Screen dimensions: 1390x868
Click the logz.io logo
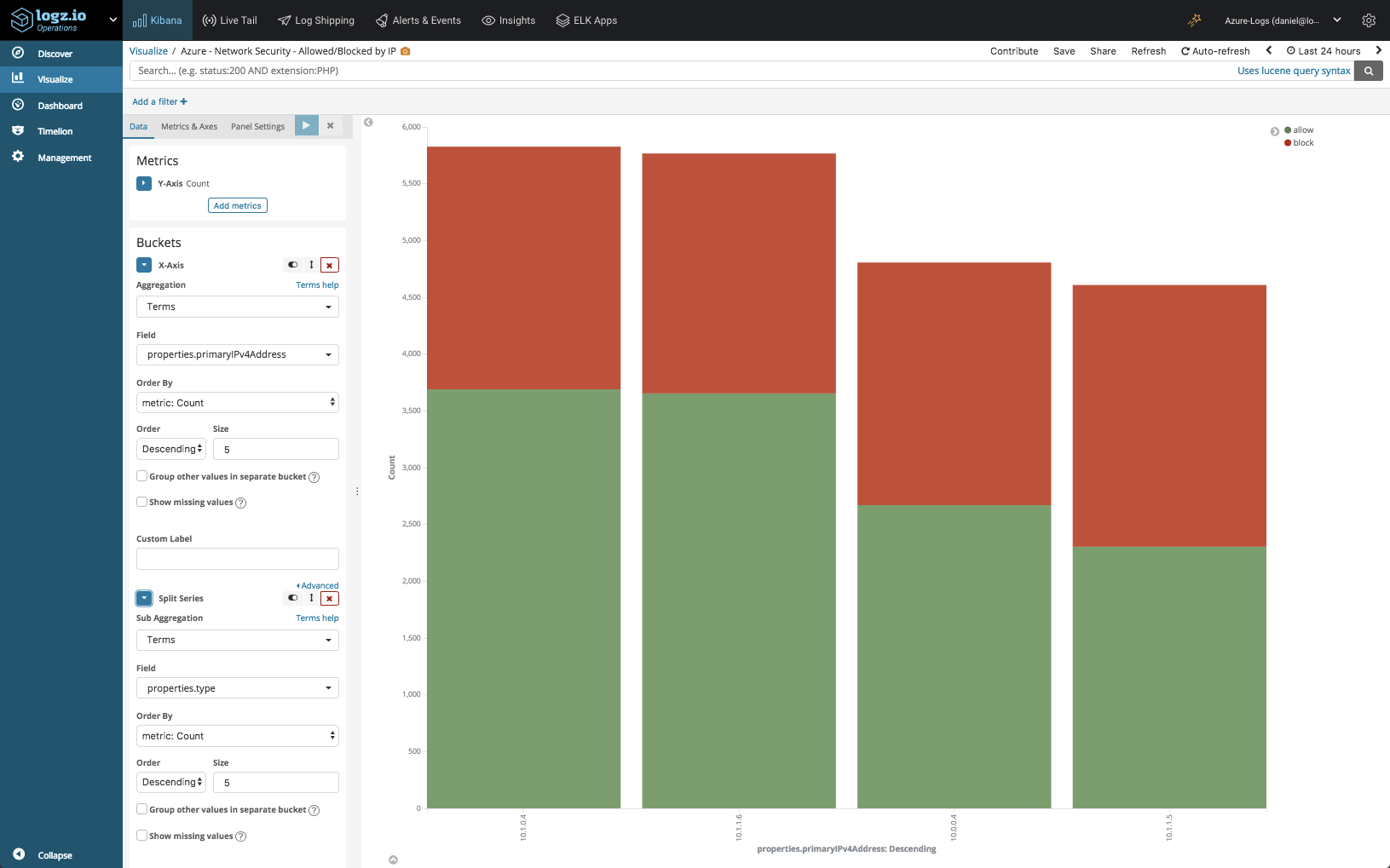coord(49,20)
